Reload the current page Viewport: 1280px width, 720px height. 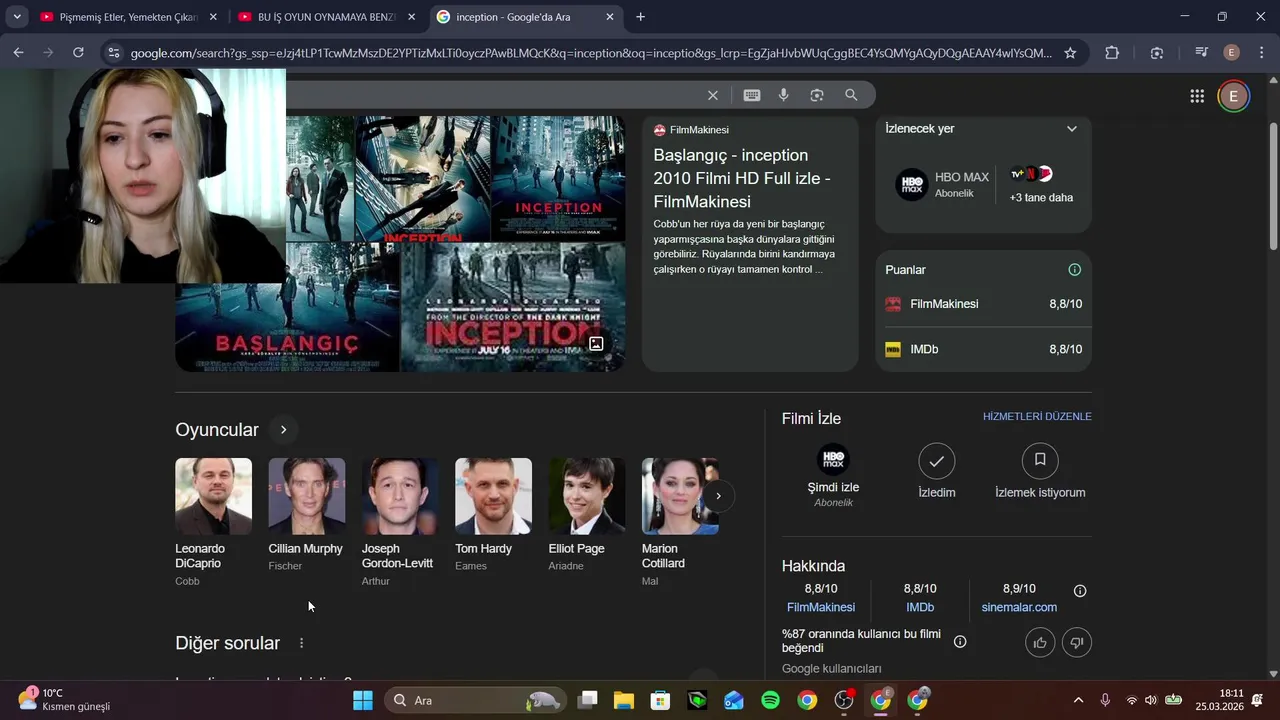78,53
